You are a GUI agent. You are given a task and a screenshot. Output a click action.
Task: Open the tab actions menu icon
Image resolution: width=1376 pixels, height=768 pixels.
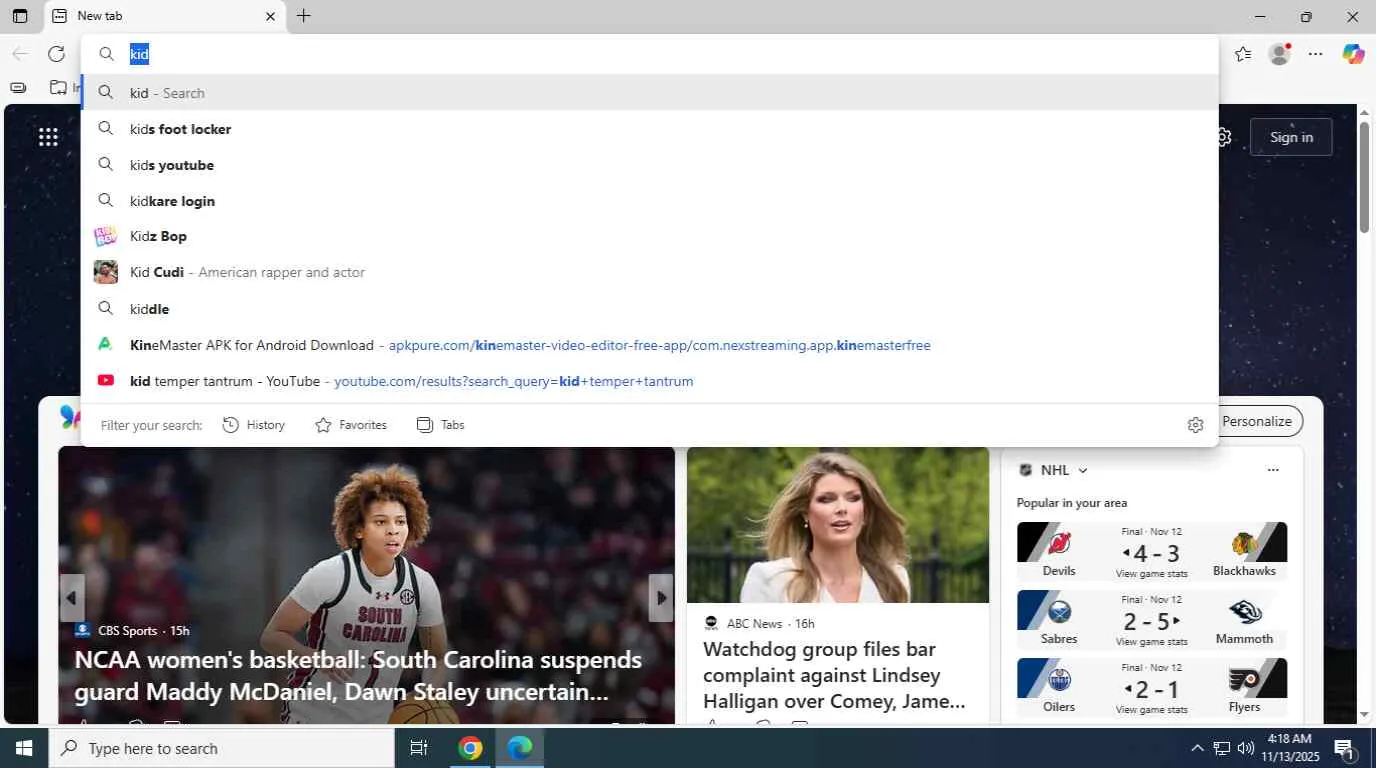coord(20,16)
